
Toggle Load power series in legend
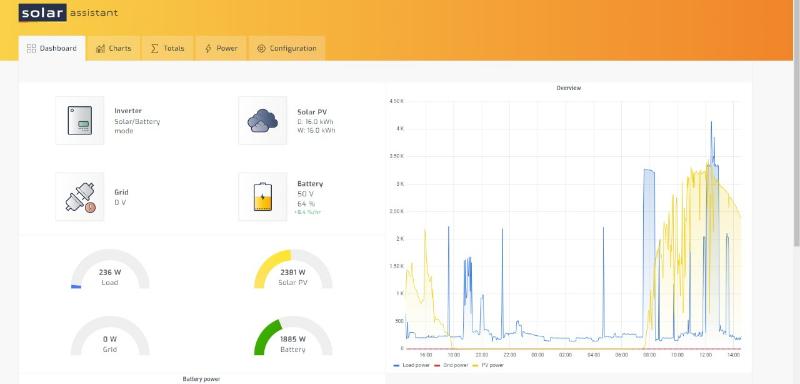[x=412, y=366]
